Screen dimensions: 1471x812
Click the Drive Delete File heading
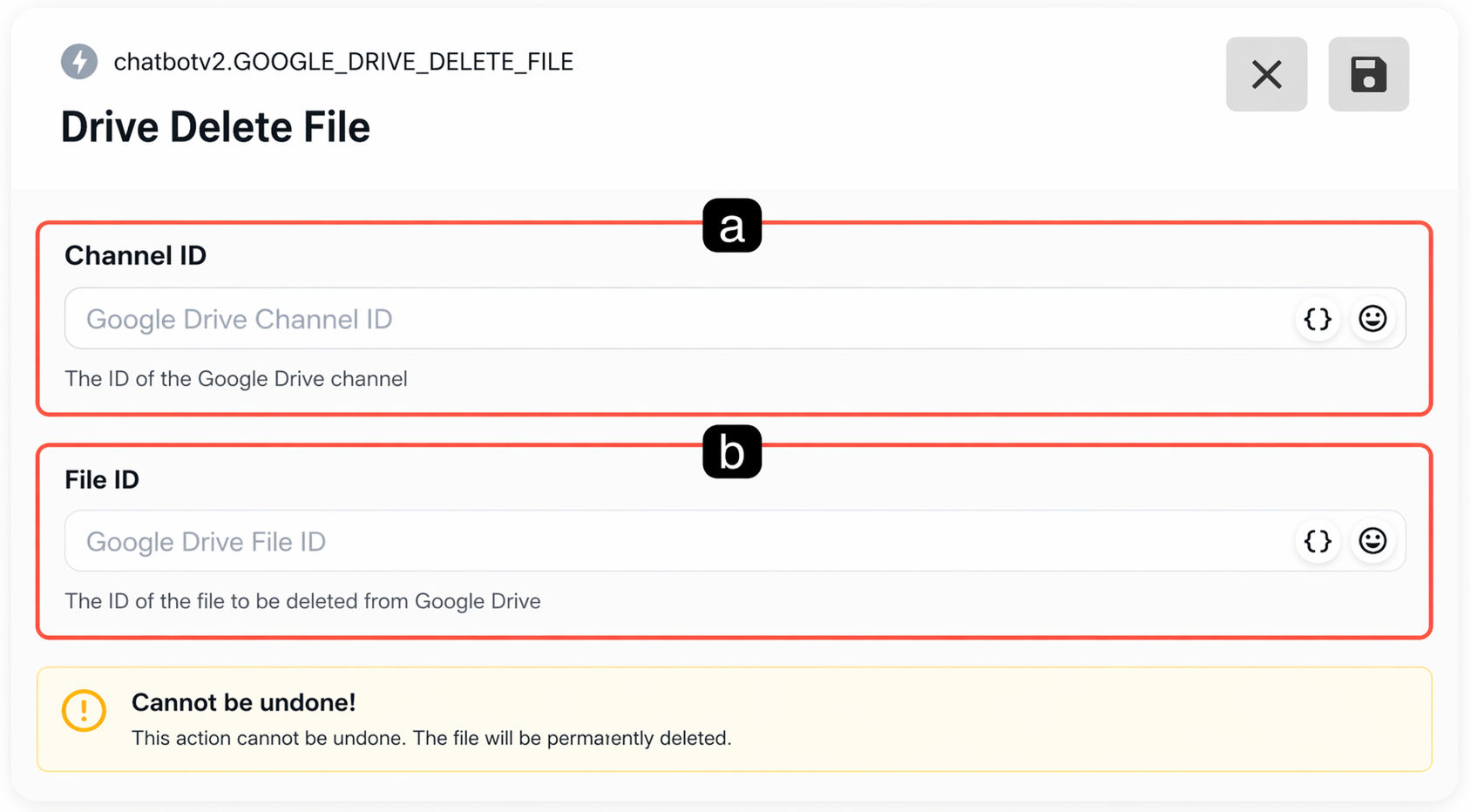215,127
